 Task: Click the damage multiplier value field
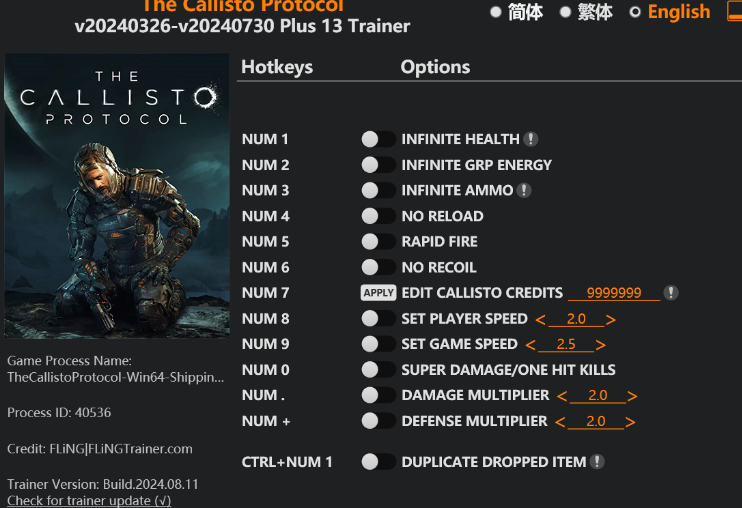(x=598, y=395)
